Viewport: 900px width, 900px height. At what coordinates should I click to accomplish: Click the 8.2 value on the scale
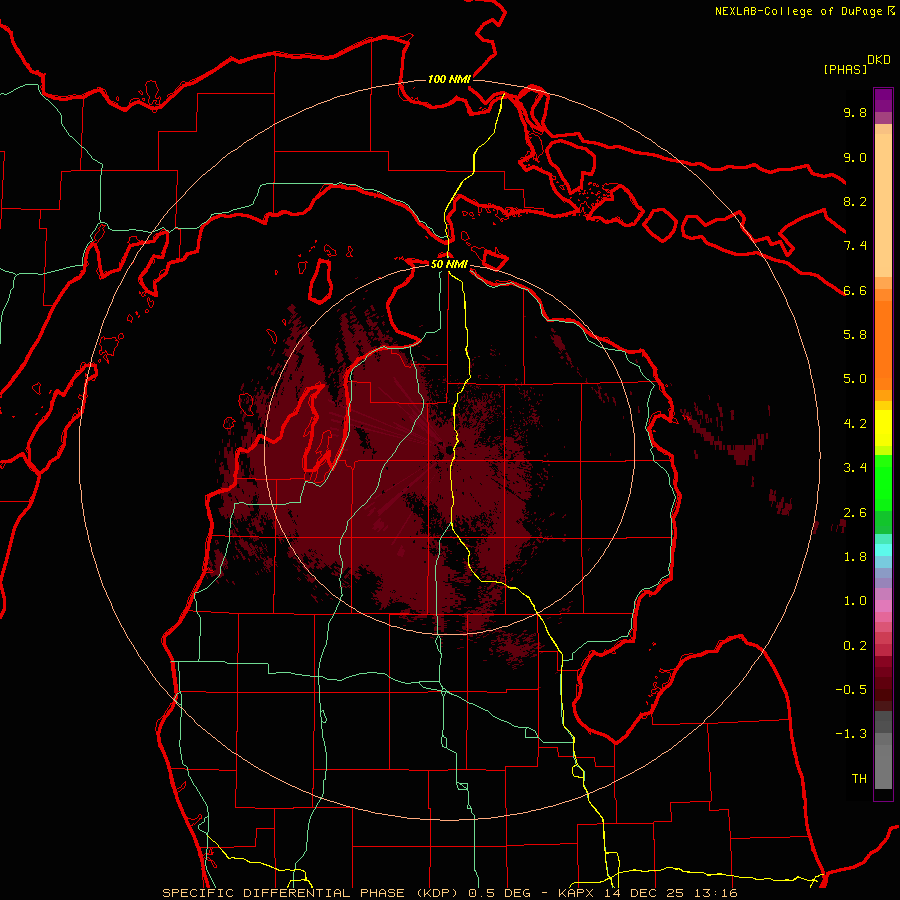tap(855, 201)
